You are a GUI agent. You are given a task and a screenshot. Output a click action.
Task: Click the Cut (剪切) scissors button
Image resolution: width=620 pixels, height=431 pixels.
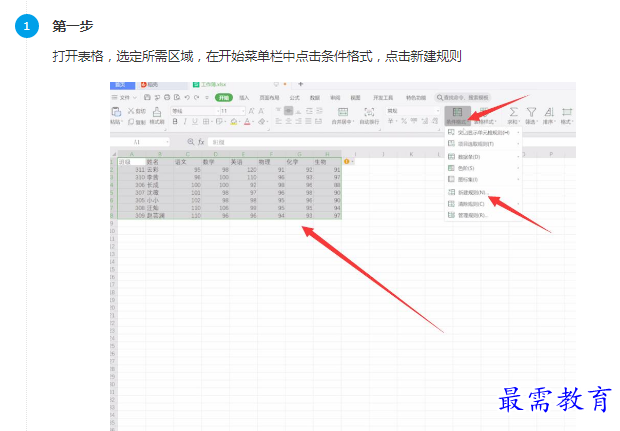click(x=136, y=111)
